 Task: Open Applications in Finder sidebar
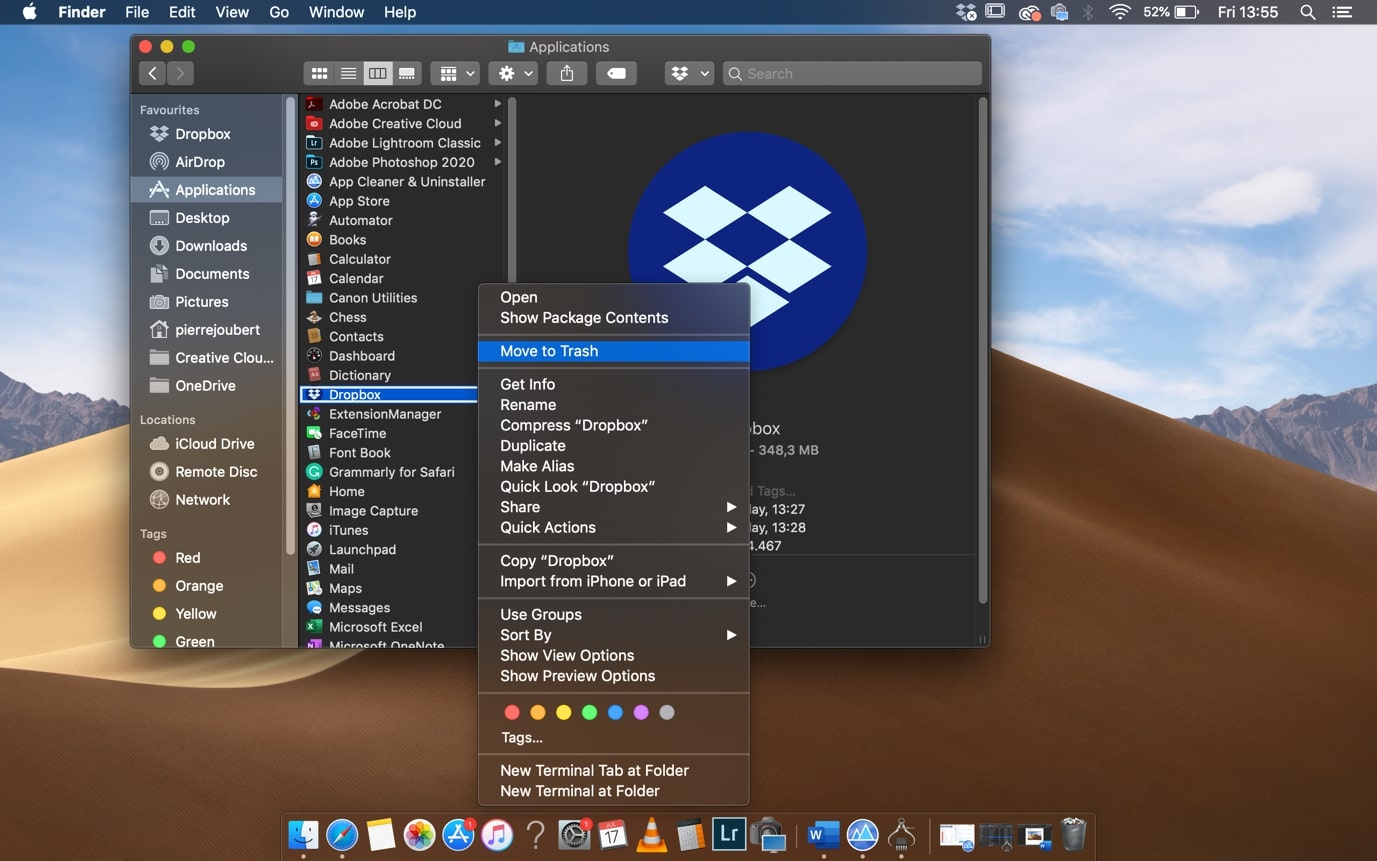coord(207,190)
